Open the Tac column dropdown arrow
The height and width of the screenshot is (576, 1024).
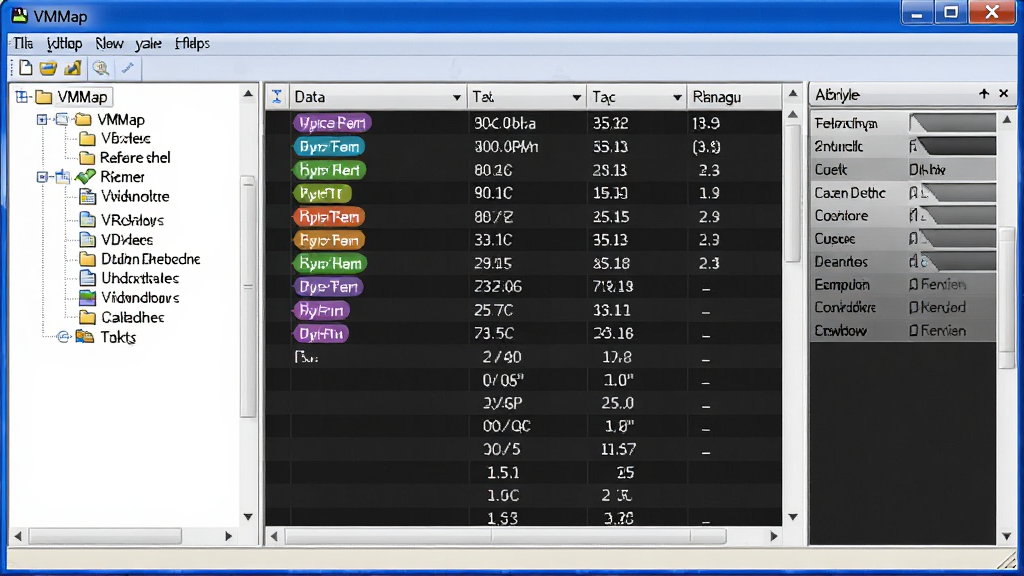click(677, 97)
